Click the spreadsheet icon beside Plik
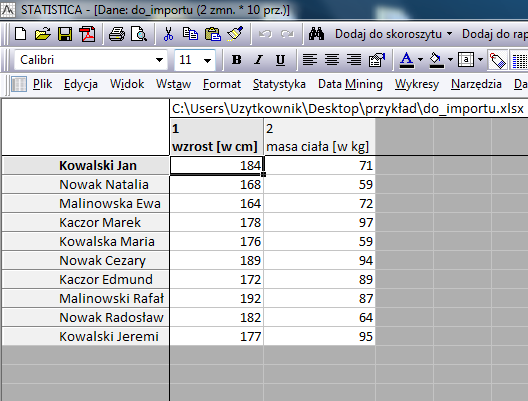 click(x=19, y=84)
